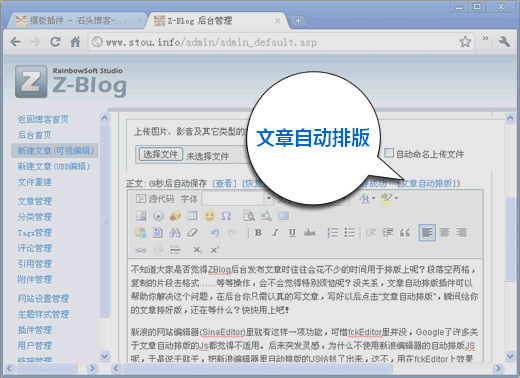The width and height of the screenshot is (520, 378).
Task: Toggle bold formatting
Action: 258,232
